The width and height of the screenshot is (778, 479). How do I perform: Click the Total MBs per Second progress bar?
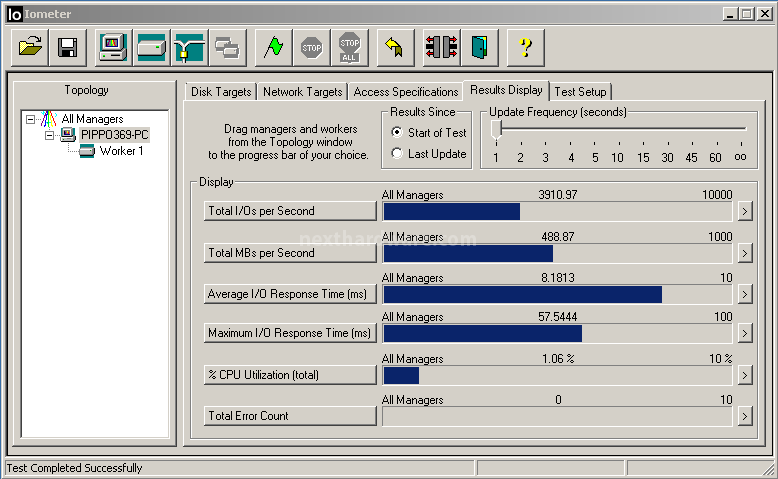point(557,254)
